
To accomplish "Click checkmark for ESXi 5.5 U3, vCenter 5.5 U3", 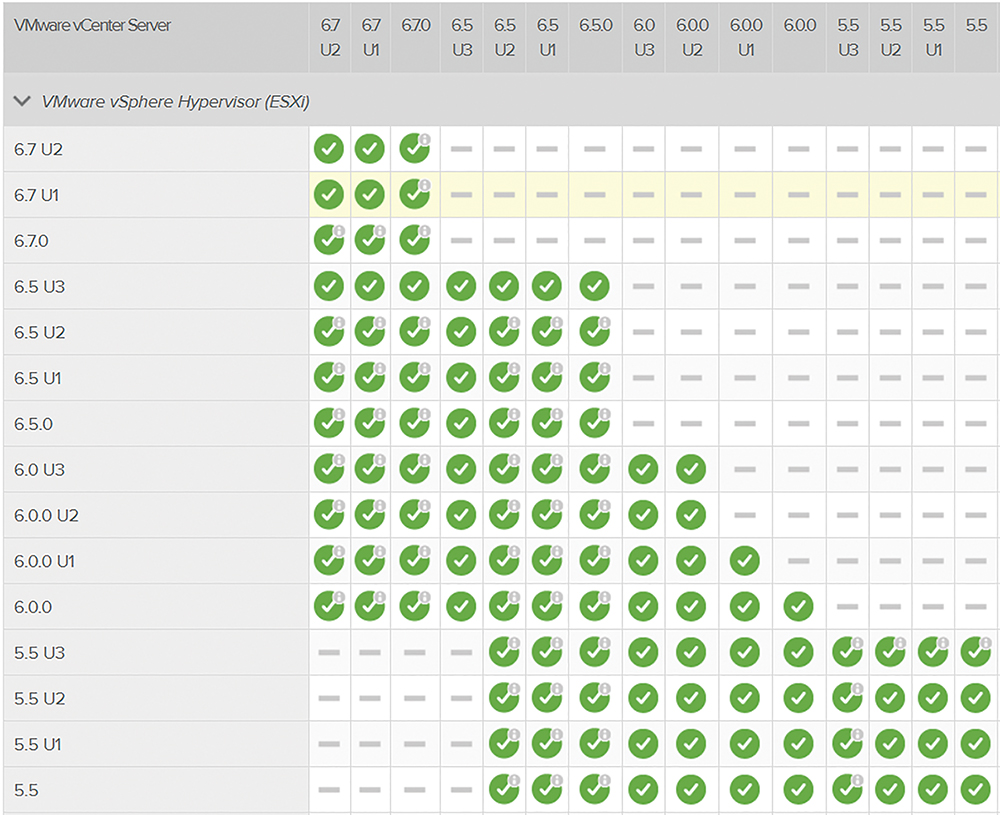I will pyautogui.click(x=848, y=652).
